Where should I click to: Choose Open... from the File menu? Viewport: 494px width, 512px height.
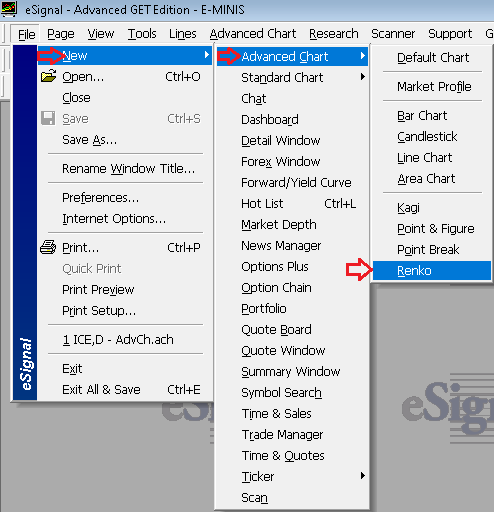coord(125,77)
